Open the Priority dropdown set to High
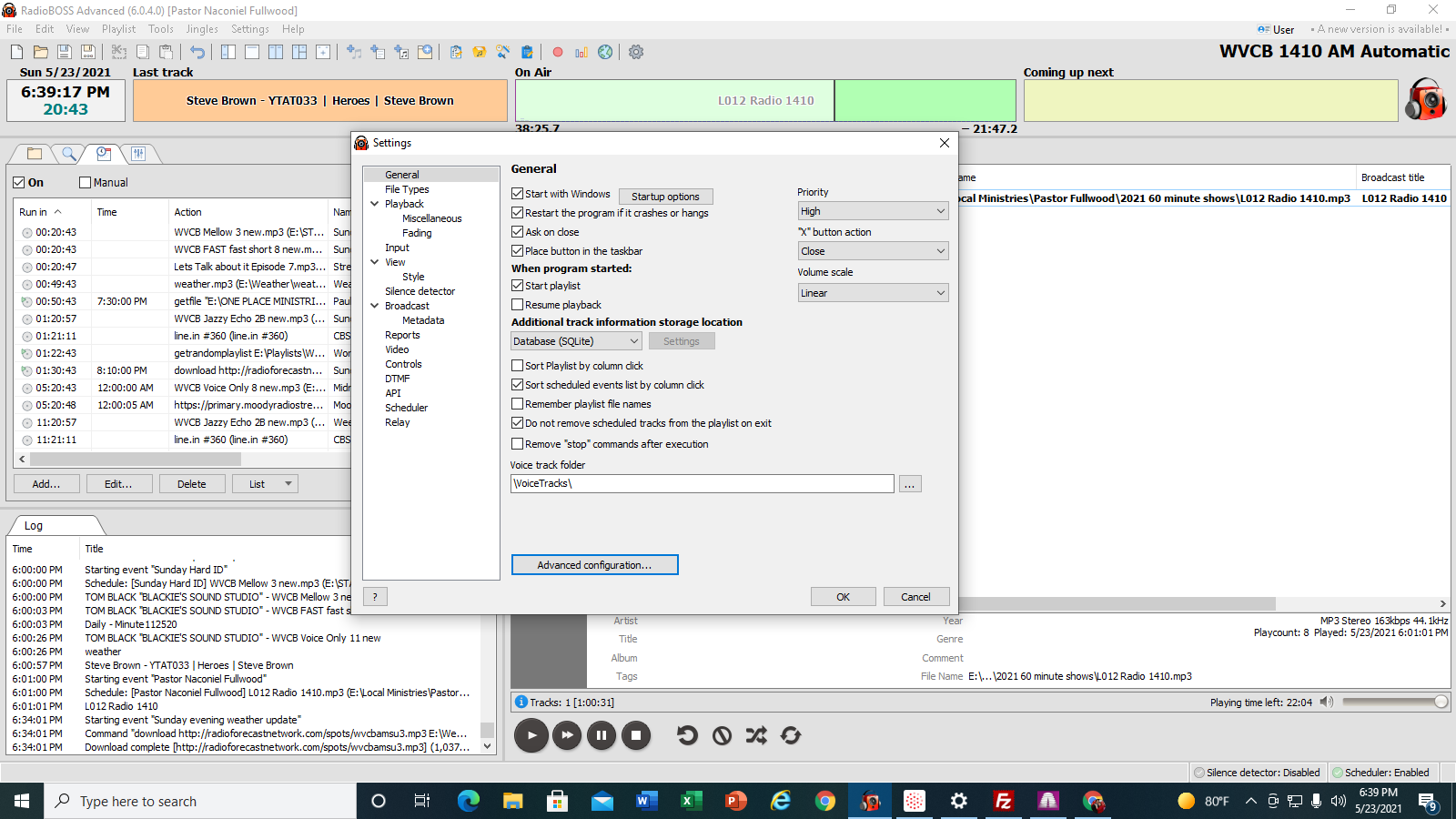This screenshot has height=819, width=1456. [873, 211]
